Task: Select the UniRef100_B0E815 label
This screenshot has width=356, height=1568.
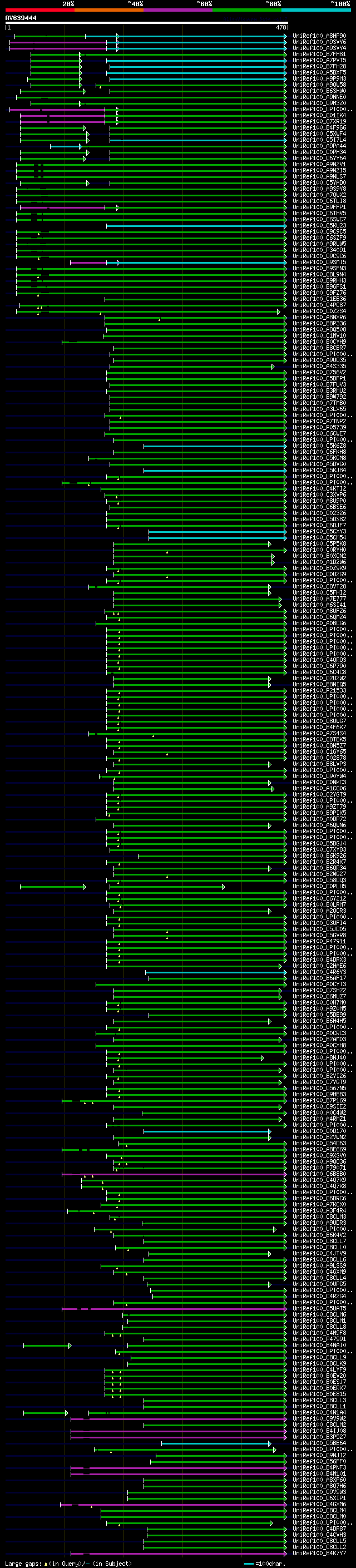Action: coord(319,1394)
